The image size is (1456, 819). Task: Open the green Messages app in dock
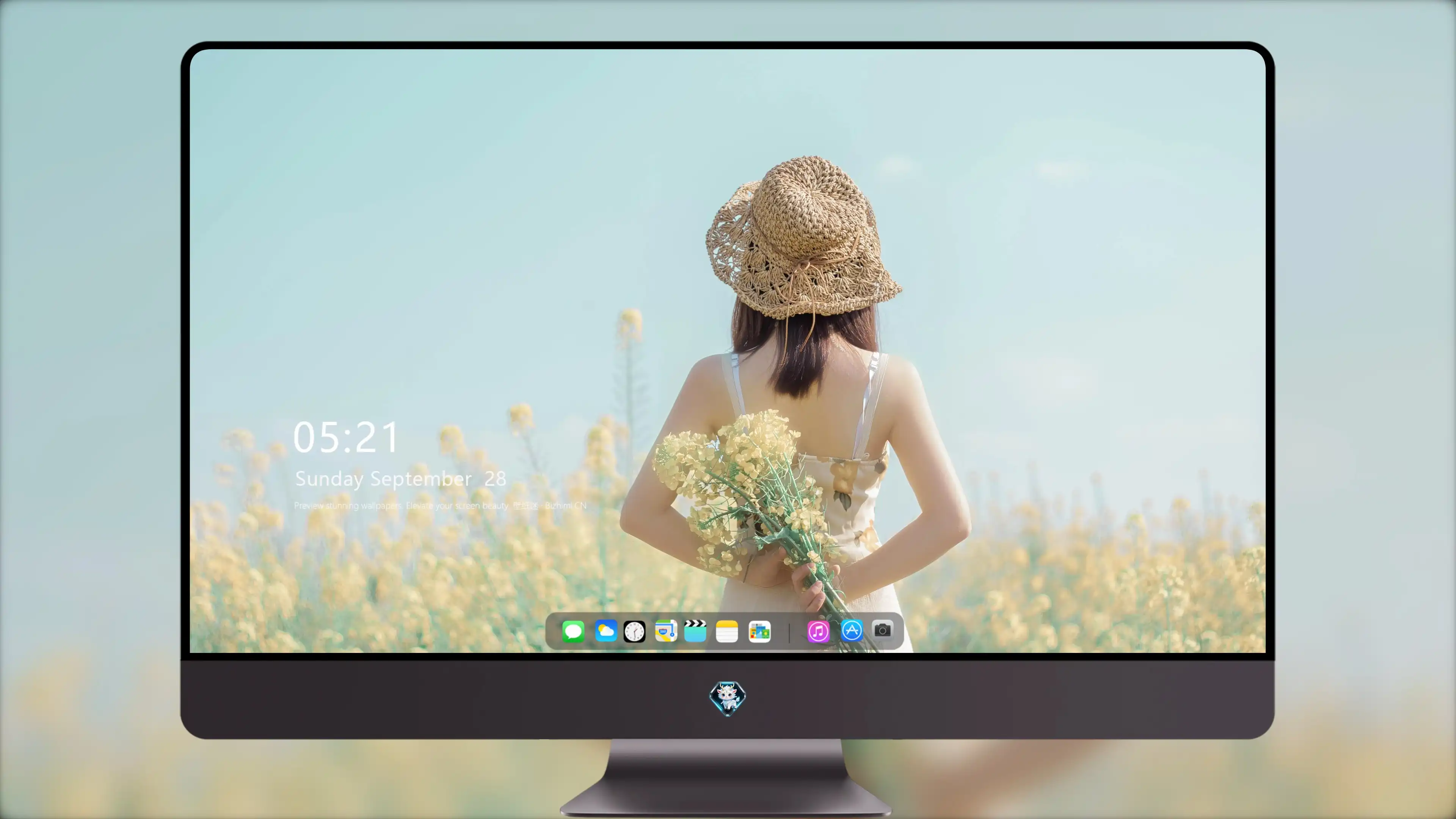pos(573,631)
